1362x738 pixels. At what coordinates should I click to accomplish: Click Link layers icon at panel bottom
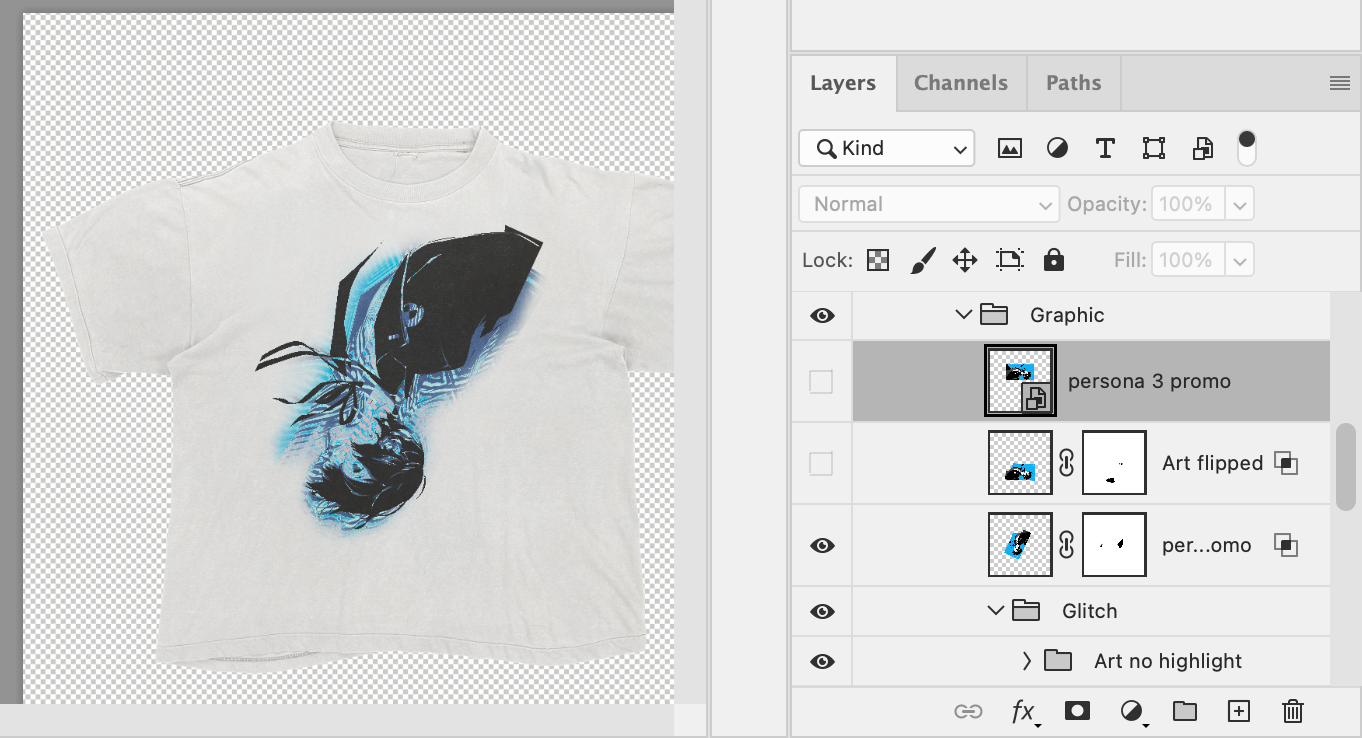[x=968, y=711]
